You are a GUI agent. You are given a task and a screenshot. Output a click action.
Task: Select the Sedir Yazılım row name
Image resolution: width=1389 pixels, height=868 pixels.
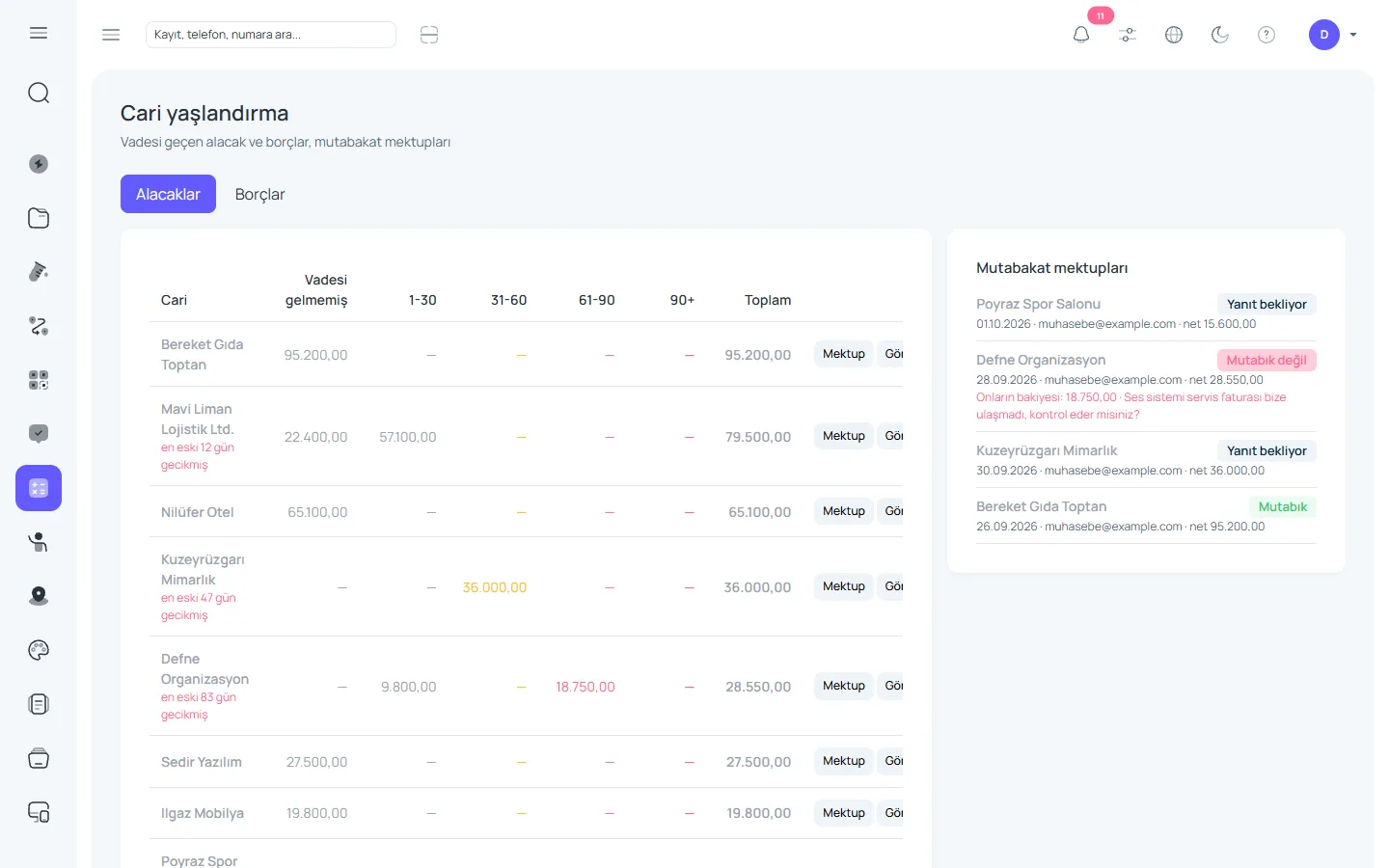tap(202, 762)
